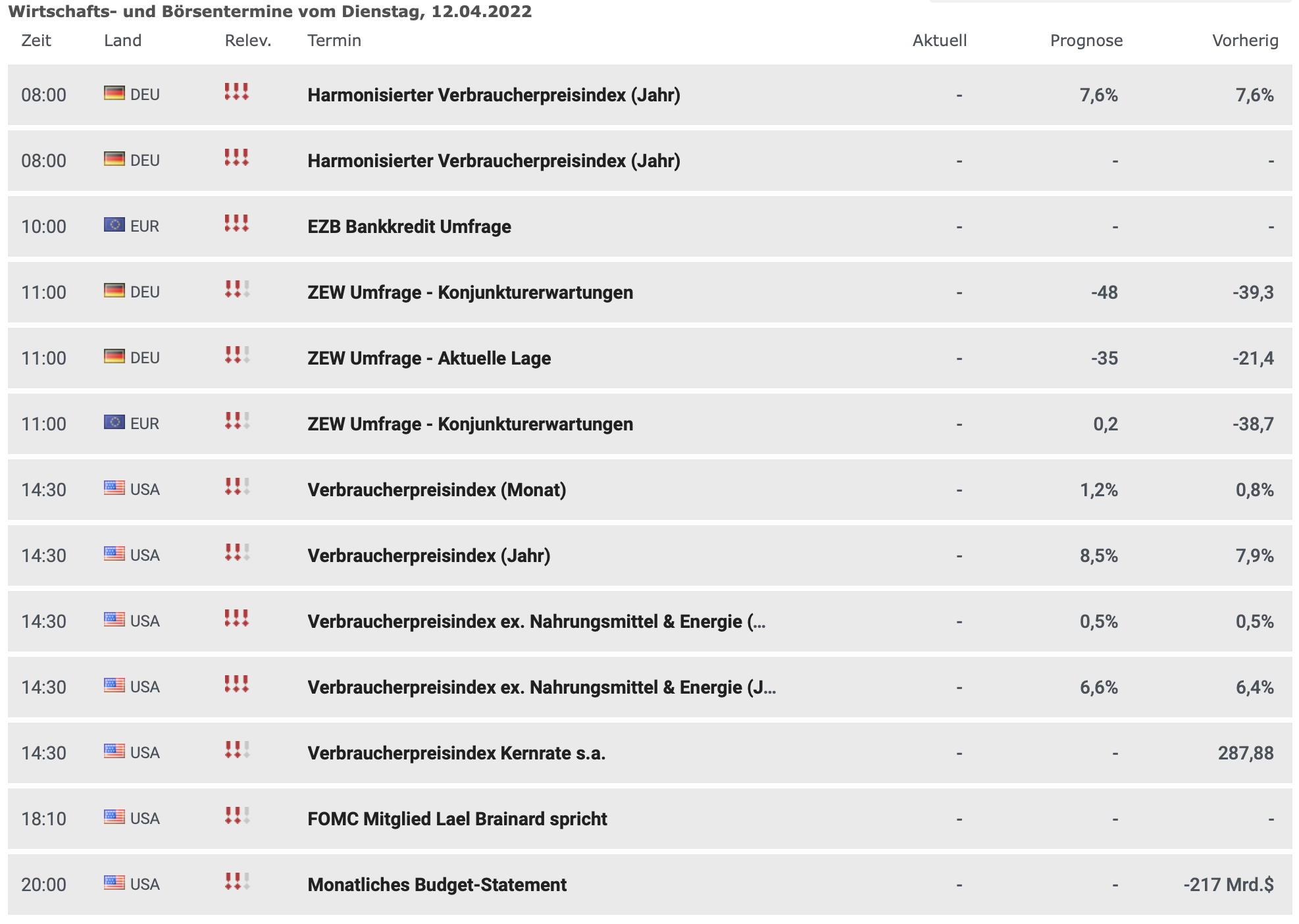Click the time 20:00
The height and width of the screenshot is (924, 1299).
[43, 885]
